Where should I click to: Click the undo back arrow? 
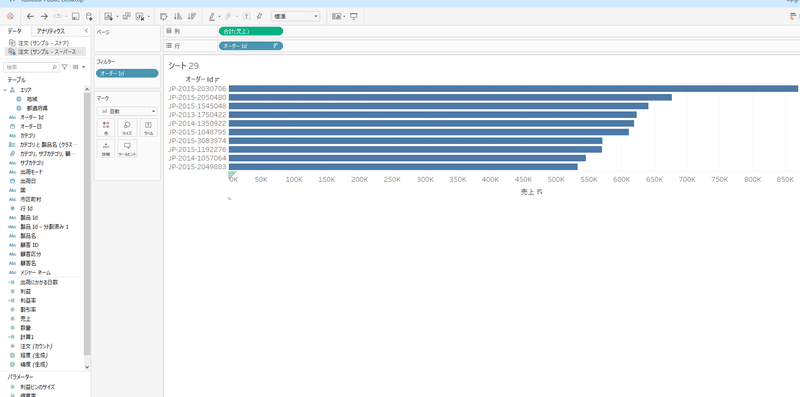30,16
